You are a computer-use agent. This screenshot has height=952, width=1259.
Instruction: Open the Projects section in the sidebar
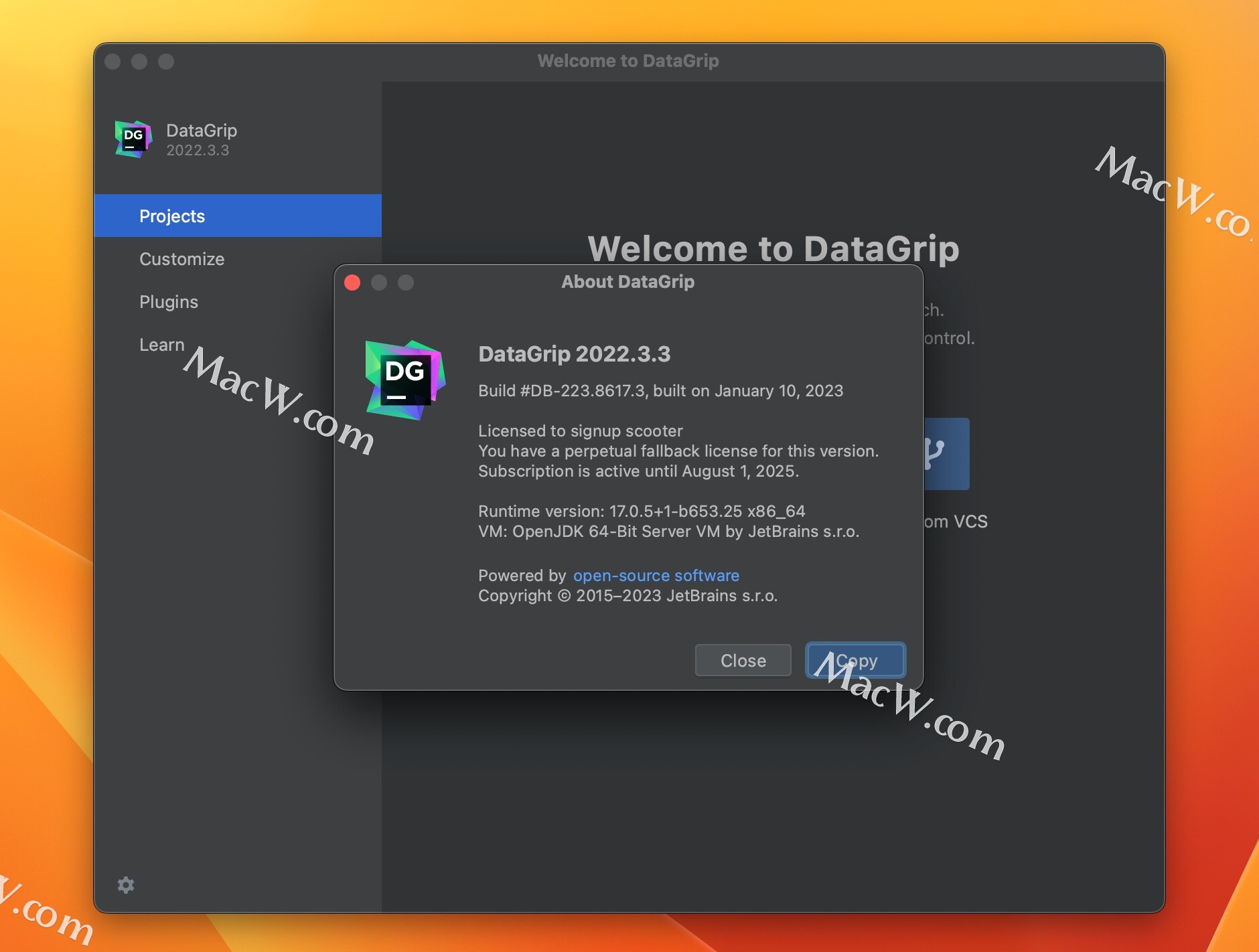(x=238, y=216)
